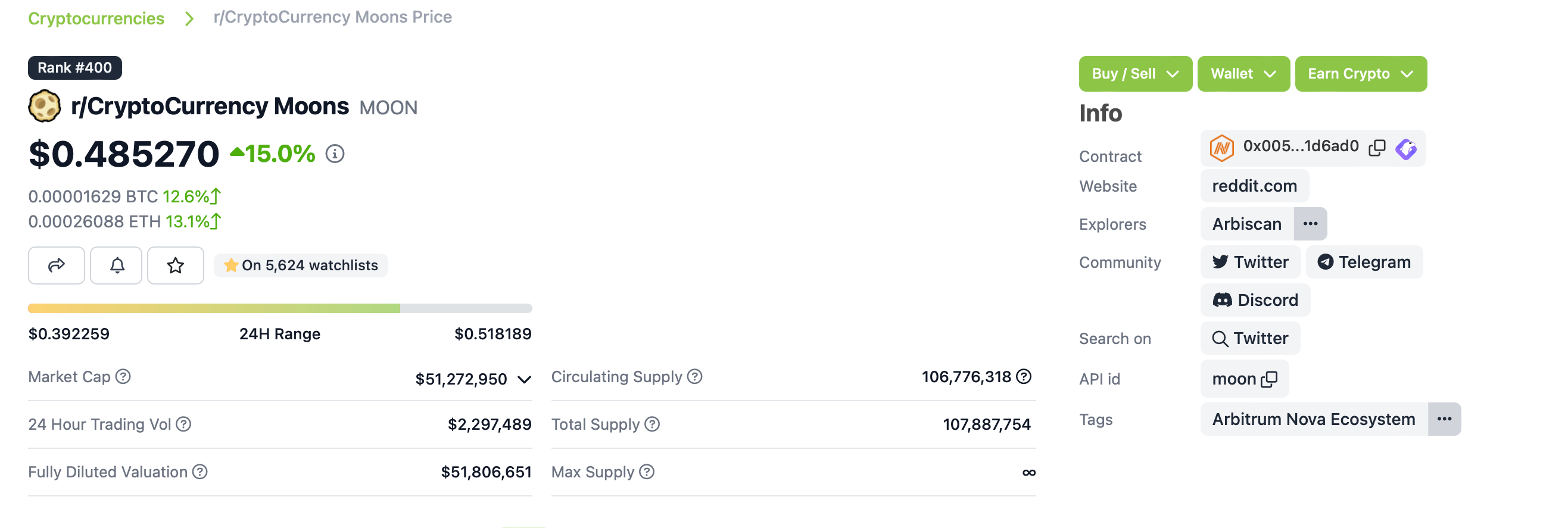
Task: Open the Wallet dropdown menu
Action: 1243,74
